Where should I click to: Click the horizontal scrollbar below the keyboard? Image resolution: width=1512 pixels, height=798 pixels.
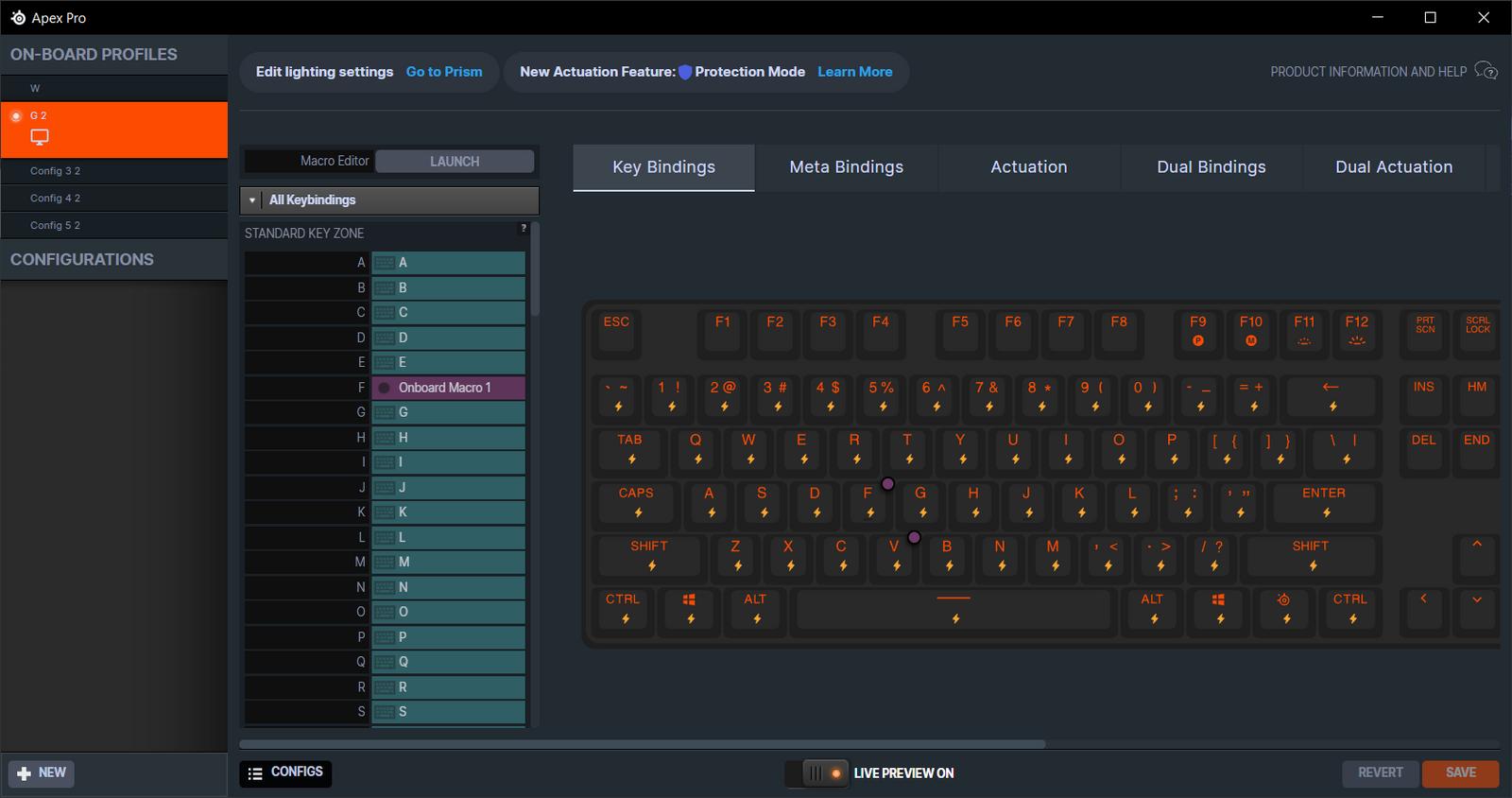(643, 744)
